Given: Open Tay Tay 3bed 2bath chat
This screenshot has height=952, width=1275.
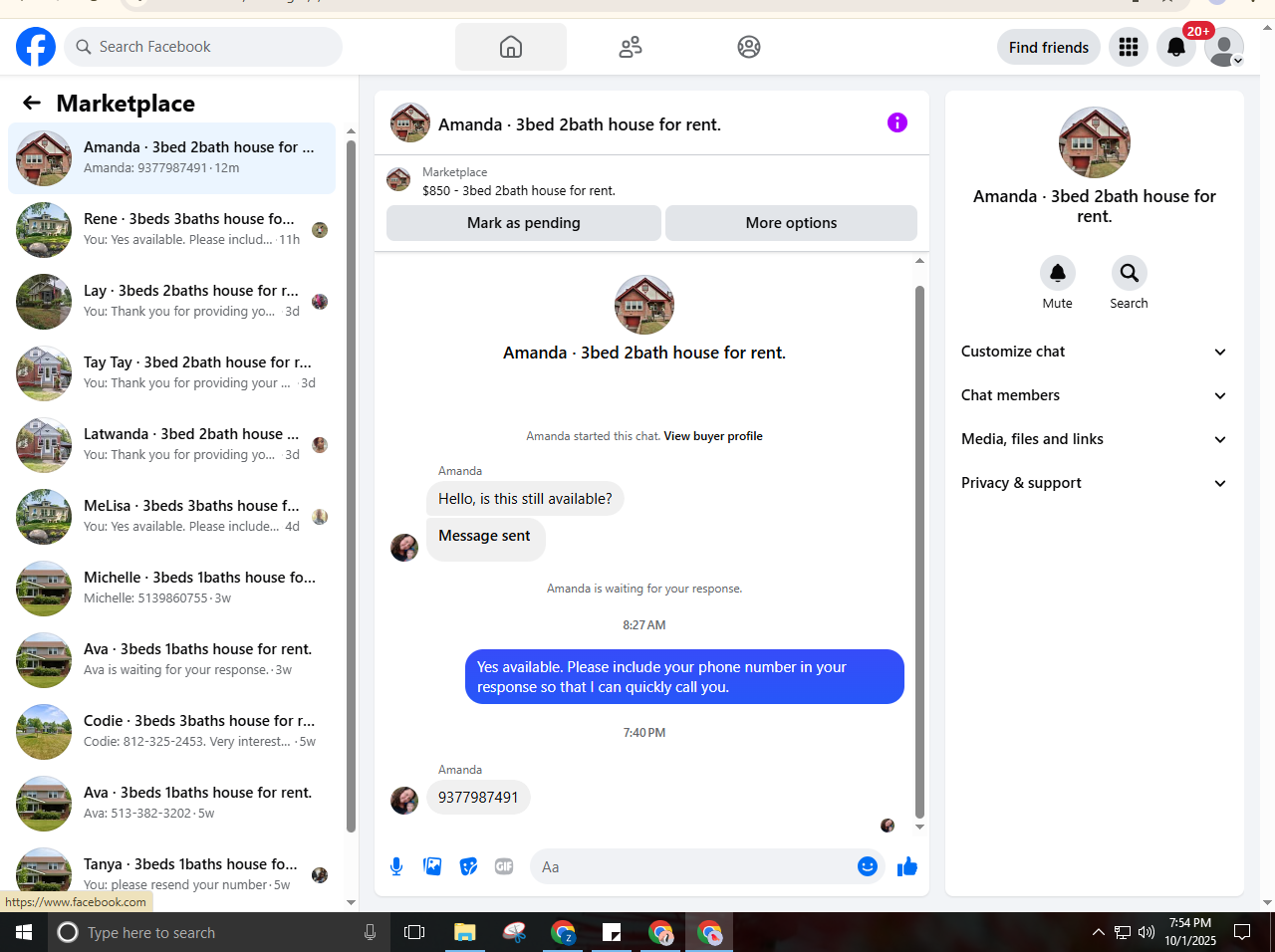Looking at the screenshot, I should pos(171,373).
